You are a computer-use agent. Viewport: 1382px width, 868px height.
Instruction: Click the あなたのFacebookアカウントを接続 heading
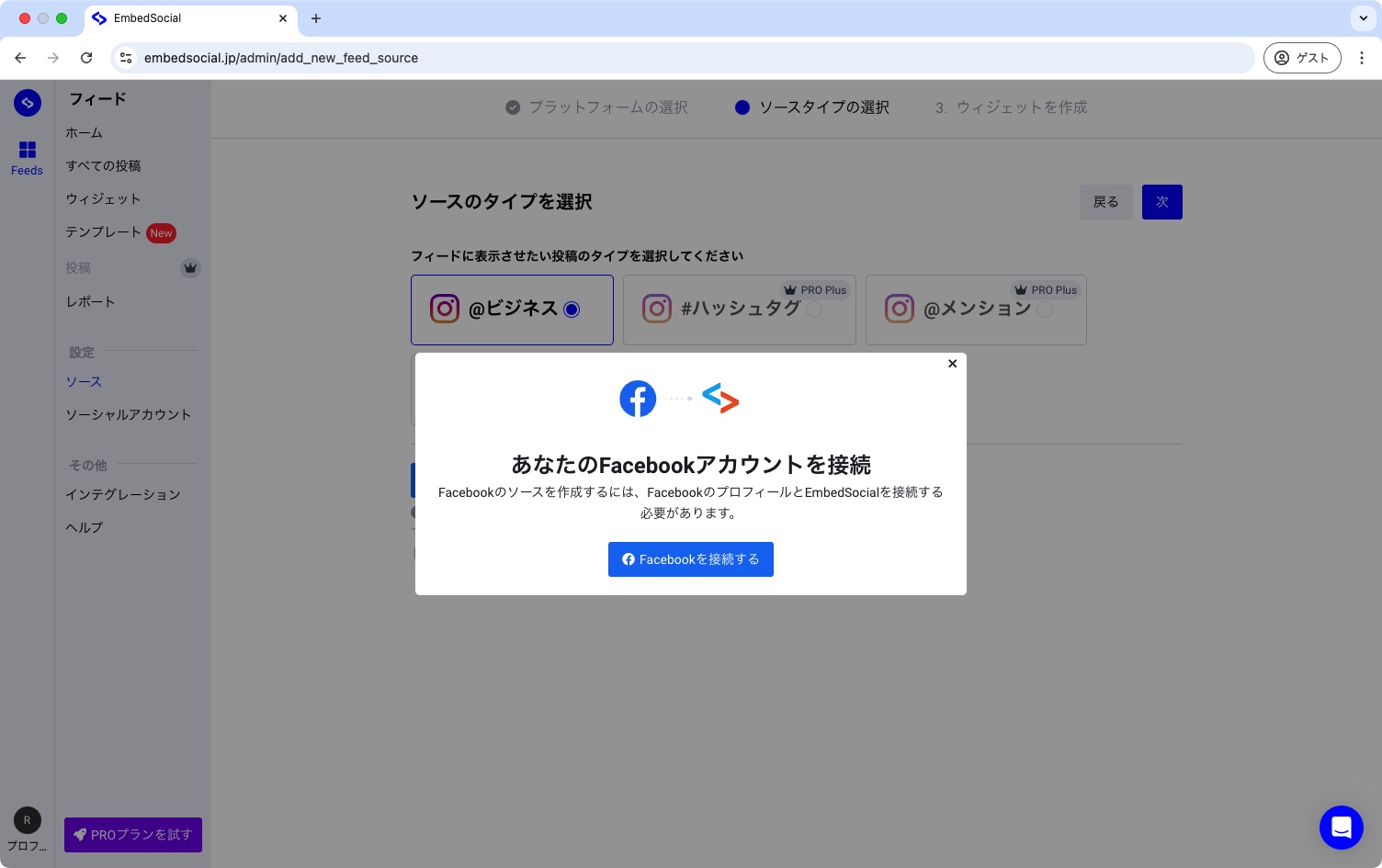coord(691,465)
